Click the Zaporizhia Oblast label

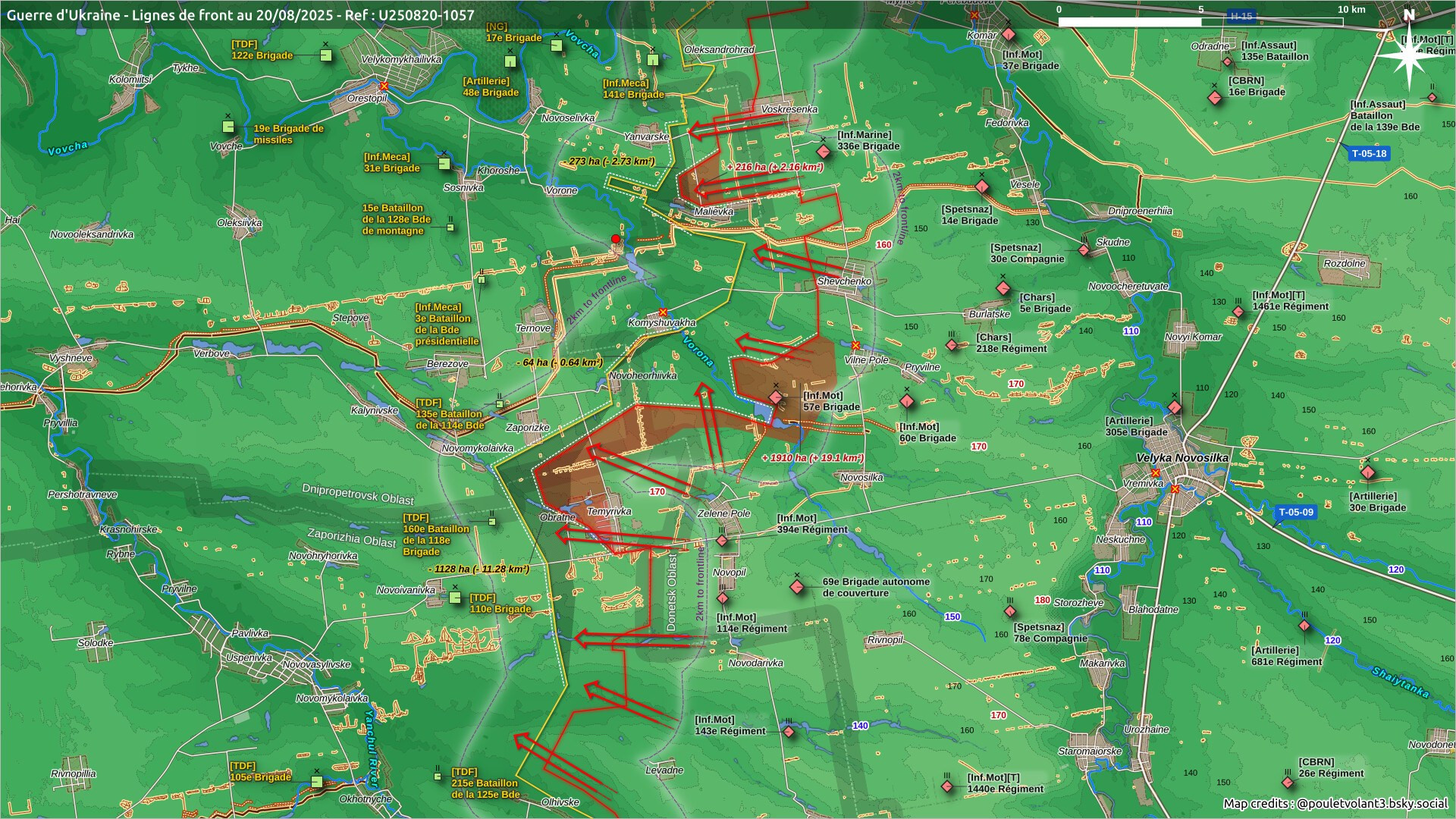point(352,538)
